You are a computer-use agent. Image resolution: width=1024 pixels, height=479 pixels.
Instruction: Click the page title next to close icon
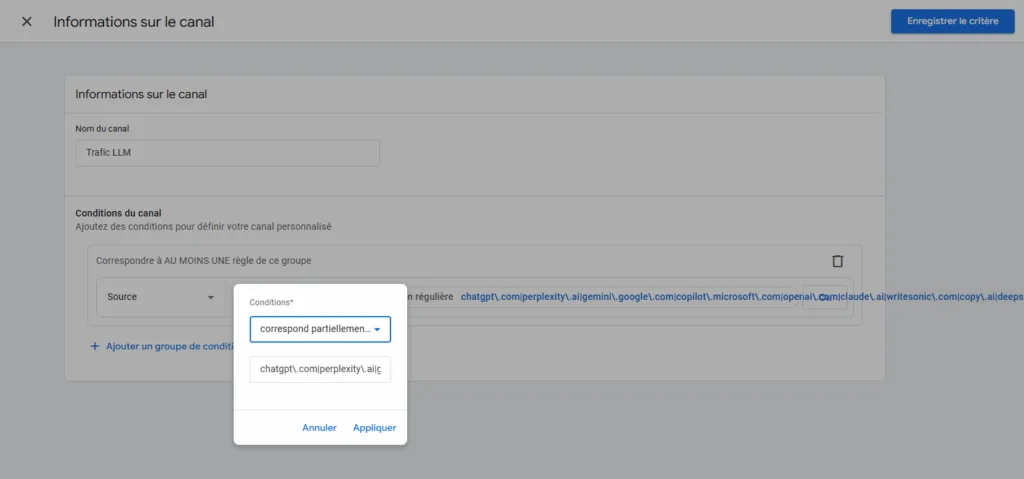133,22
